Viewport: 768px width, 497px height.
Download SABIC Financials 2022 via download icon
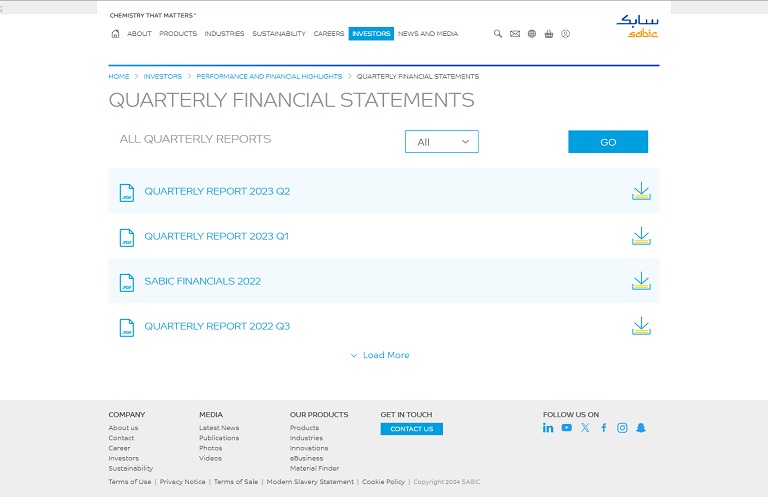[641, 281]
